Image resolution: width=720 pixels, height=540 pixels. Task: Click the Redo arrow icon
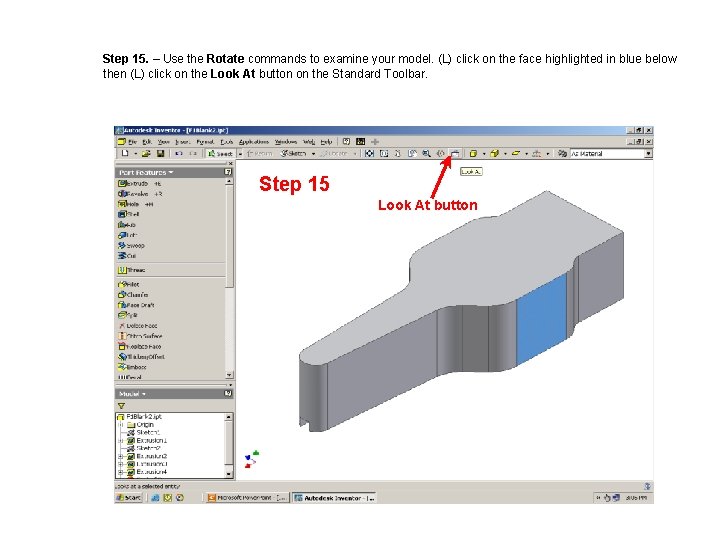pyautogui.click(x=193, y=153)
